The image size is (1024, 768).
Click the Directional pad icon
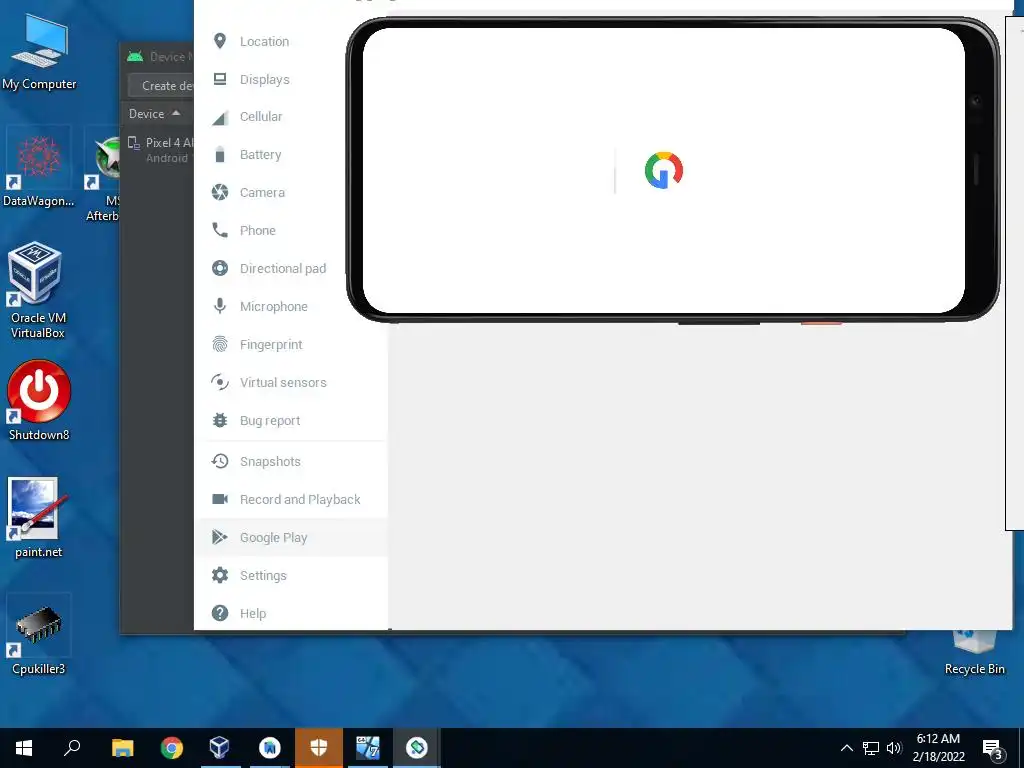pos(220,268)
